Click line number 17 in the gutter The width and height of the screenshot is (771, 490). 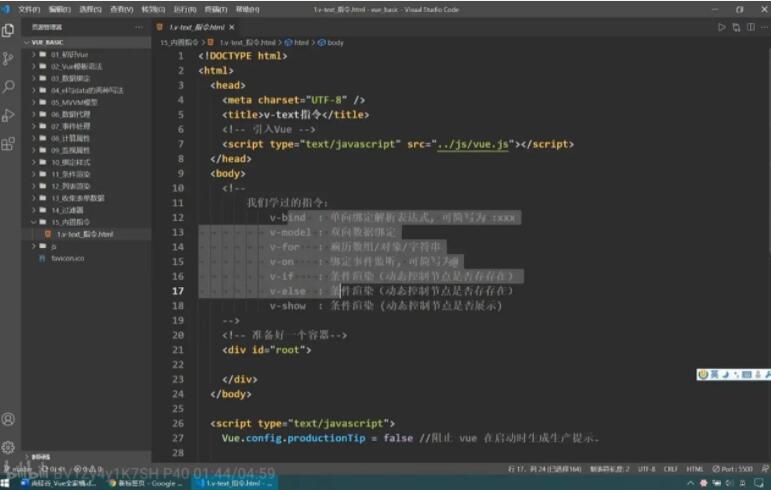pyautogui.click(x=178, y=291)
